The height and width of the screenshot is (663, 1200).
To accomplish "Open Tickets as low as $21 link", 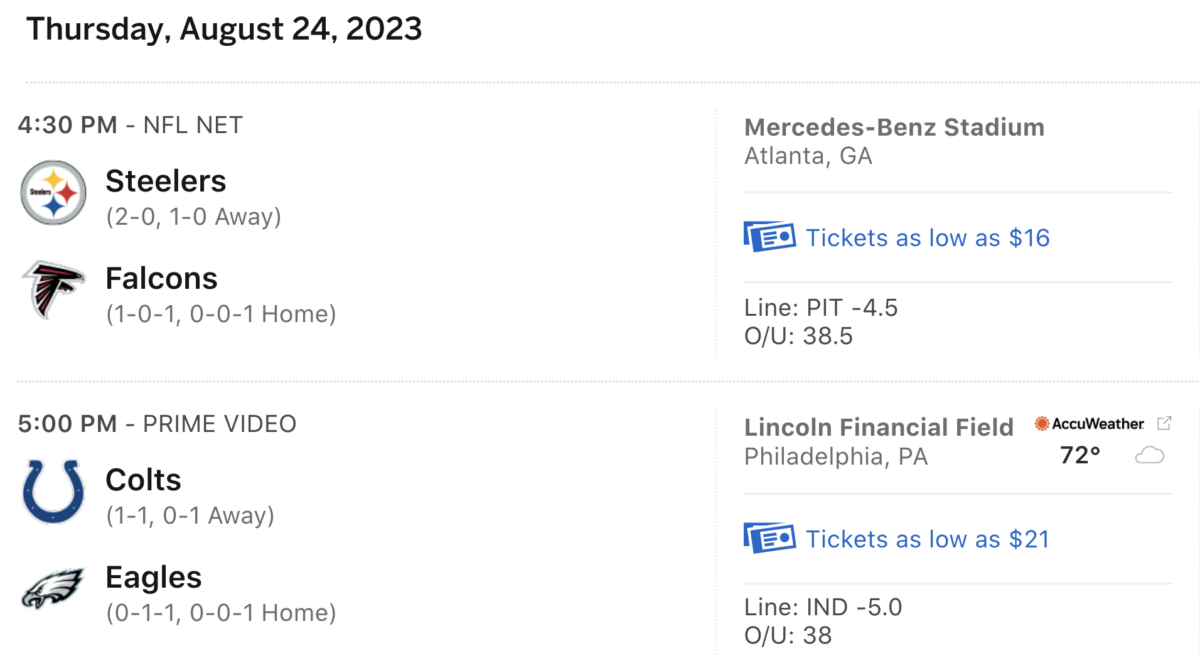I will tap(927, 539).
